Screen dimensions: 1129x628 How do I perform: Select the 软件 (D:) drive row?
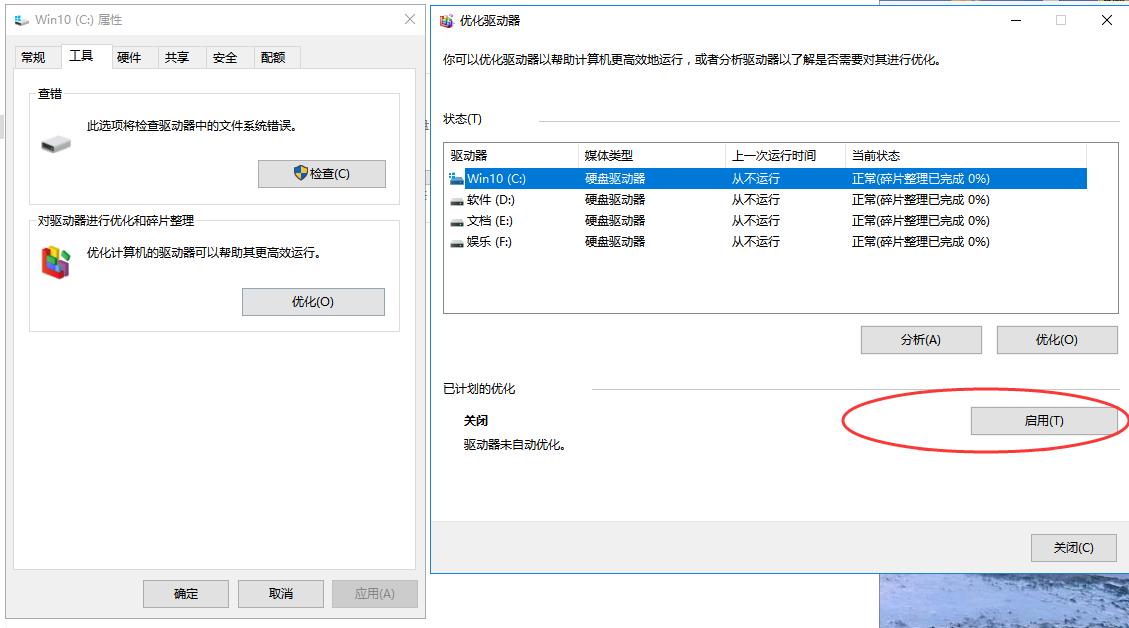pos(766,199)
